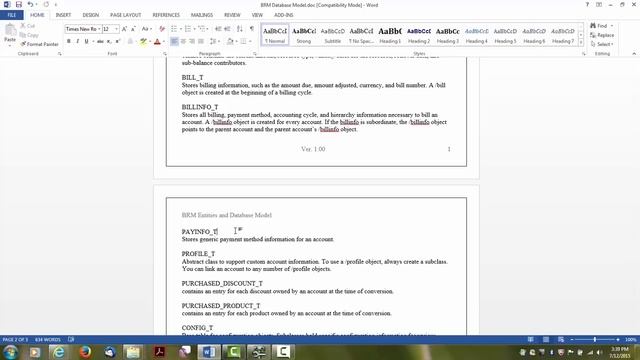640x360 pixels.
Task: Open Word Help question mark
Action: click(x=587, y=4)
